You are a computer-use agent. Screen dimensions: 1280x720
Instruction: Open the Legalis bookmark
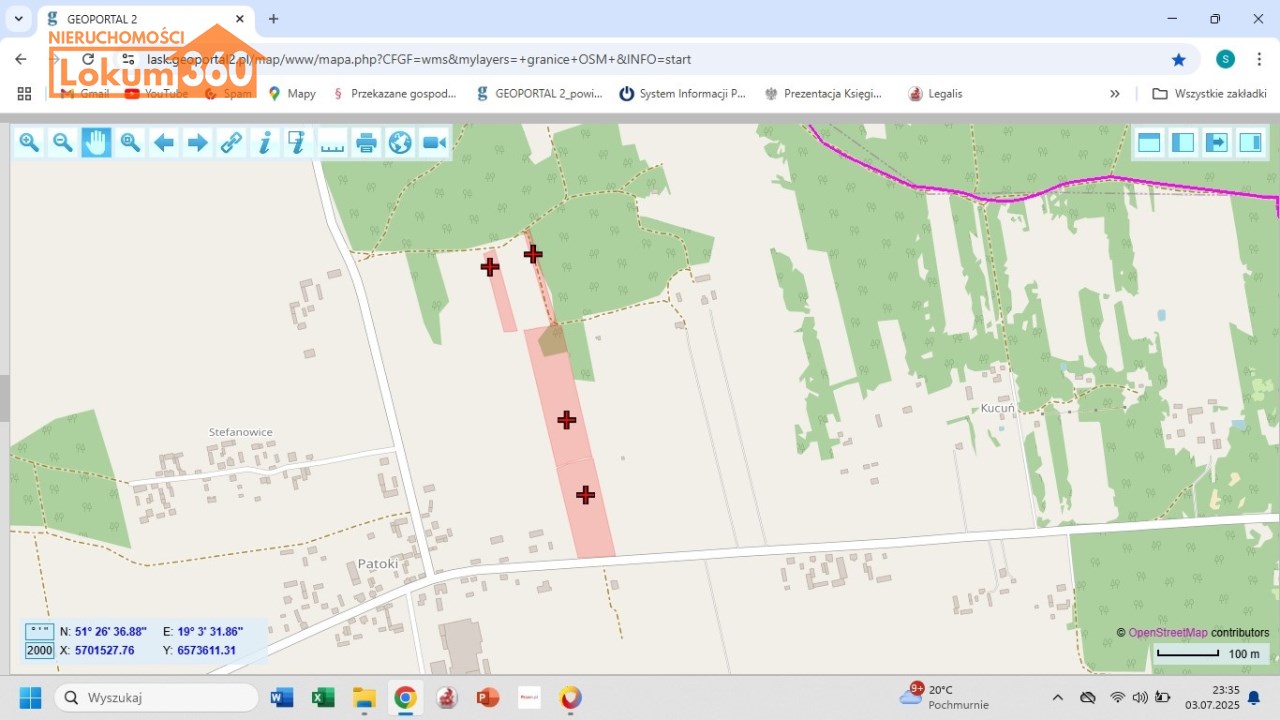pos(935,93)
